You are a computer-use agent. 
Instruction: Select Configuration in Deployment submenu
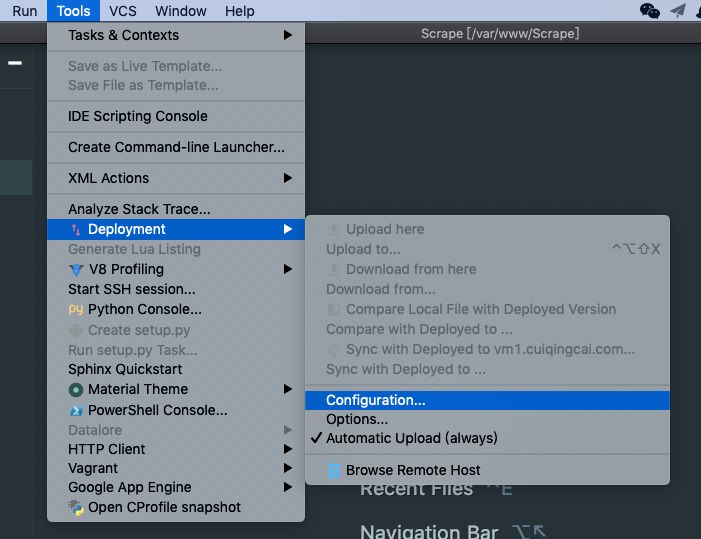pos(487,400)
